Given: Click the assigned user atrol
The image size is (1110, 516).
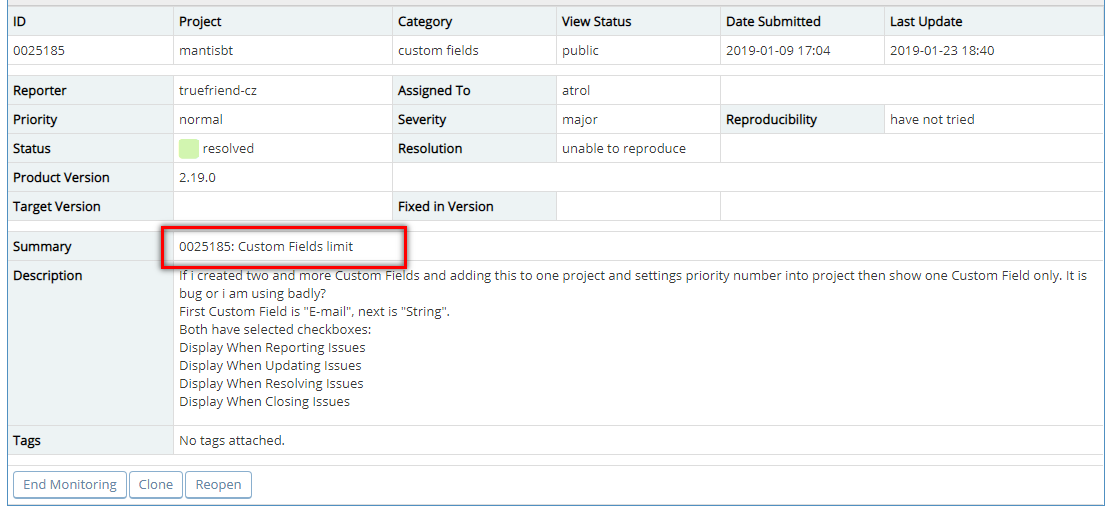Looking at the screenshot, I should 578,91.
